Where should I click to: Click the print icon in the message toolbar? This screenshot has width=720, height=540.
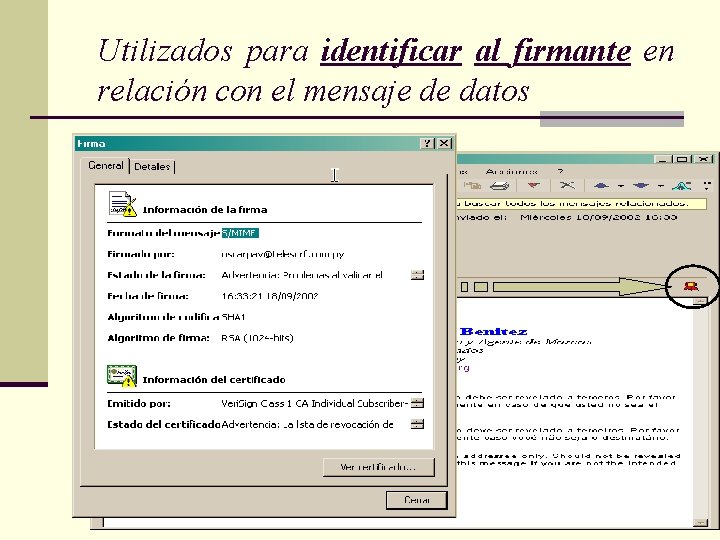coord(500,186)
